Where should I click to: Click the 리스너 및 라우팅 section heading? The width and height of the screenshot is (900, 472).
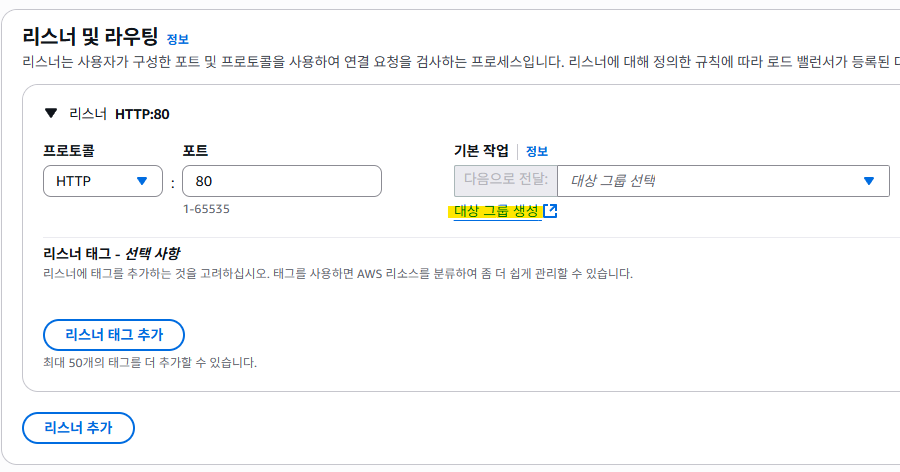(x=90, y=37)
